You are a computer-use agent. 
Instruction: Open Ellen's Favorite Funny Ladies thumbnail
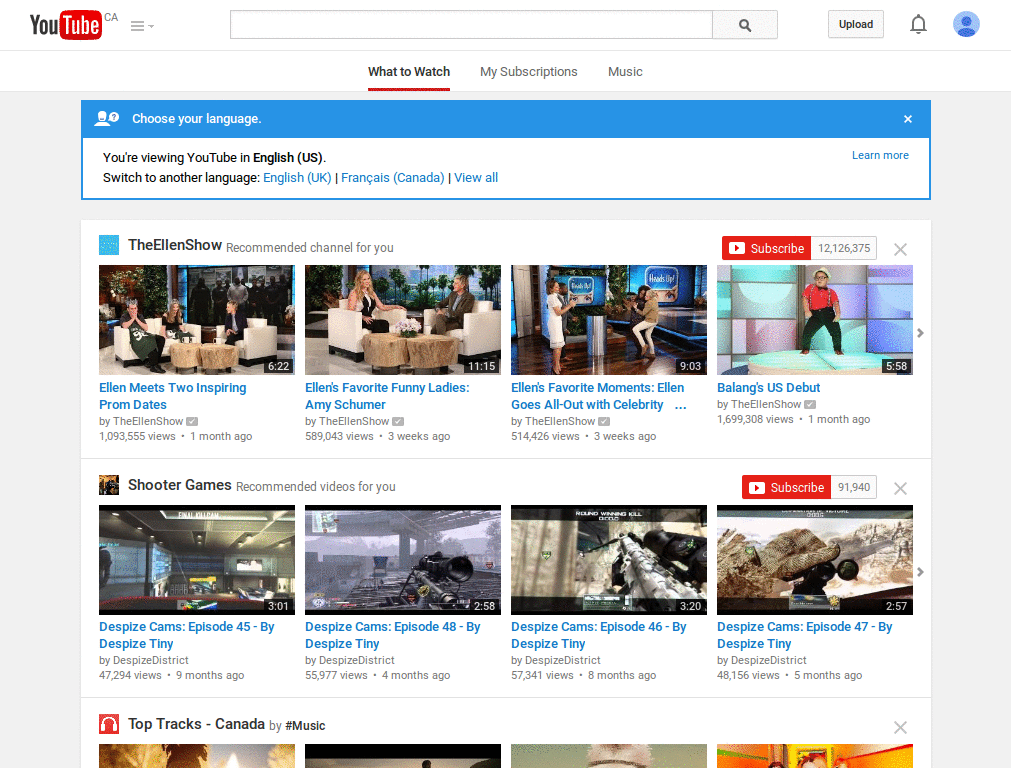[x=403, y=320]
